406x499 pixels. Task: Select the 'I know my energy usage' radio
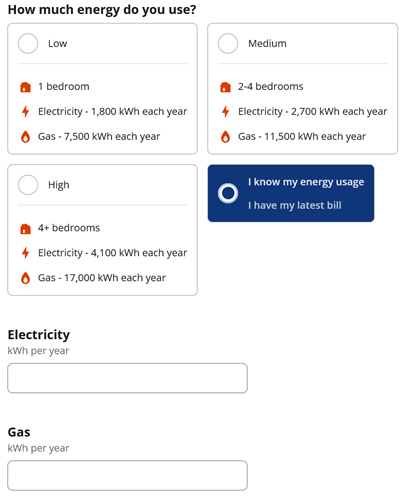pyautogui.click(x=228, y=193)
